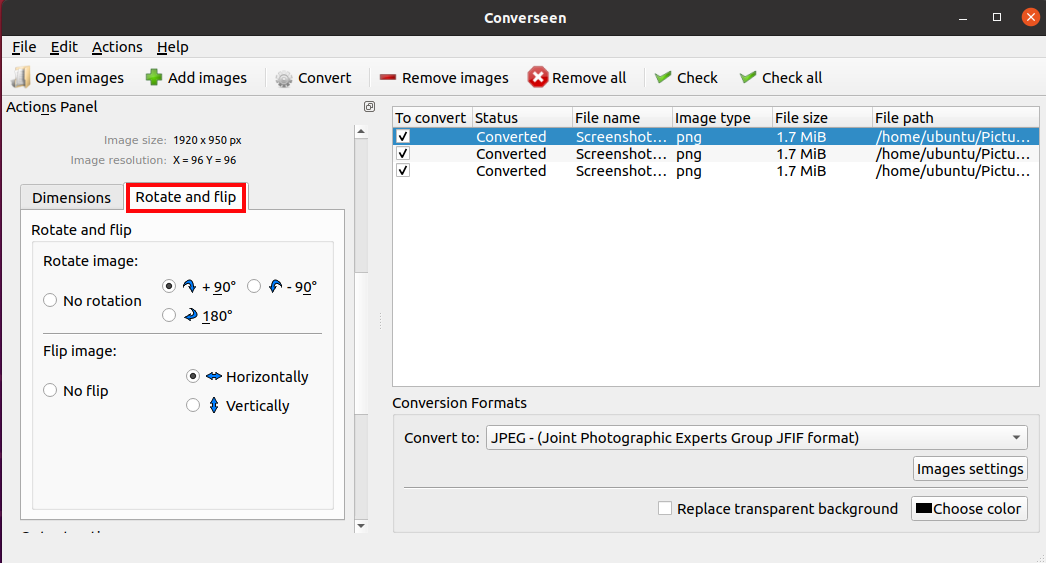Click the Images settings button
The height and width of the screenshot is (563, 1046).
point(970,468)
